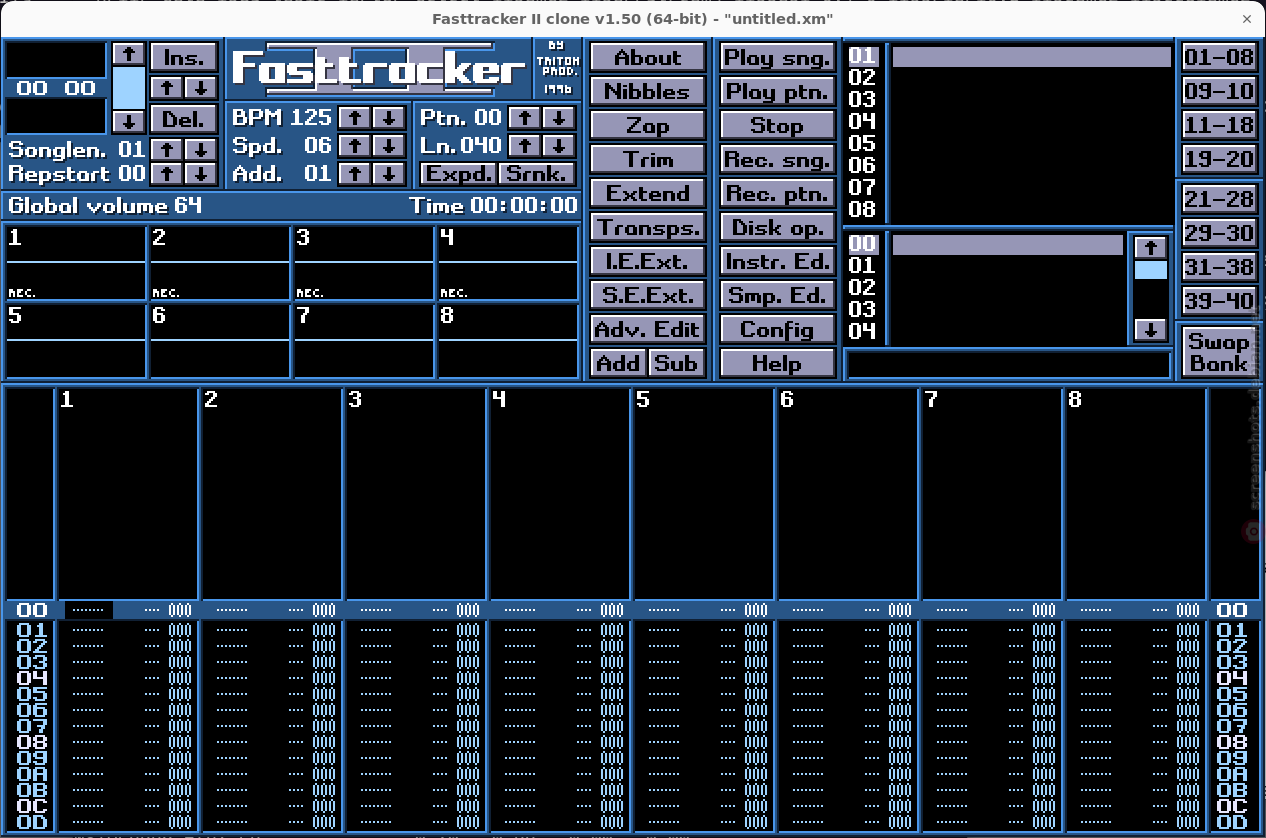Switch to instrument bank 31-38
Screen dimensions: 1266x838
pos(1218,267)
